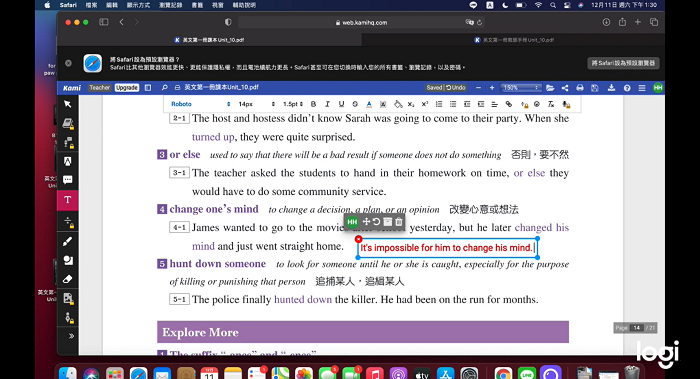Screen dimensions: 700x379
Task: Decrease text indent
Action: coord(467,104)
